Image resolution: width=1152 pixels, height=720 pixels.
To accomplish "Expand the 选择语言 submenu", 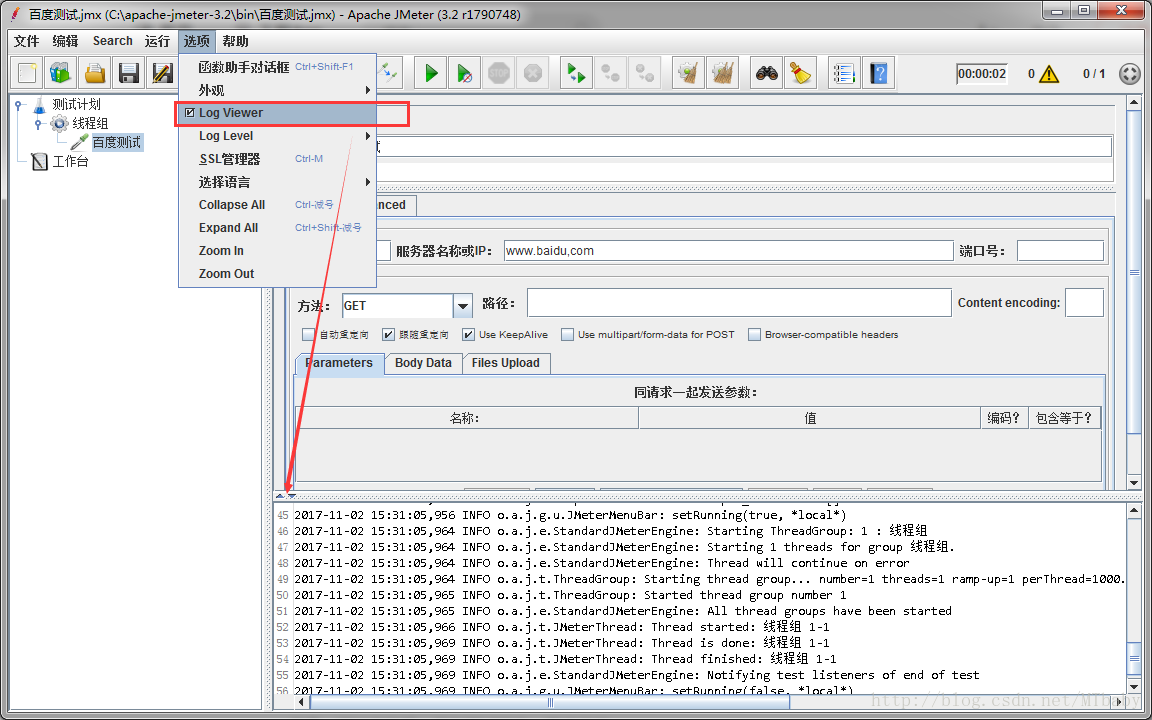I will coord(278,181).
